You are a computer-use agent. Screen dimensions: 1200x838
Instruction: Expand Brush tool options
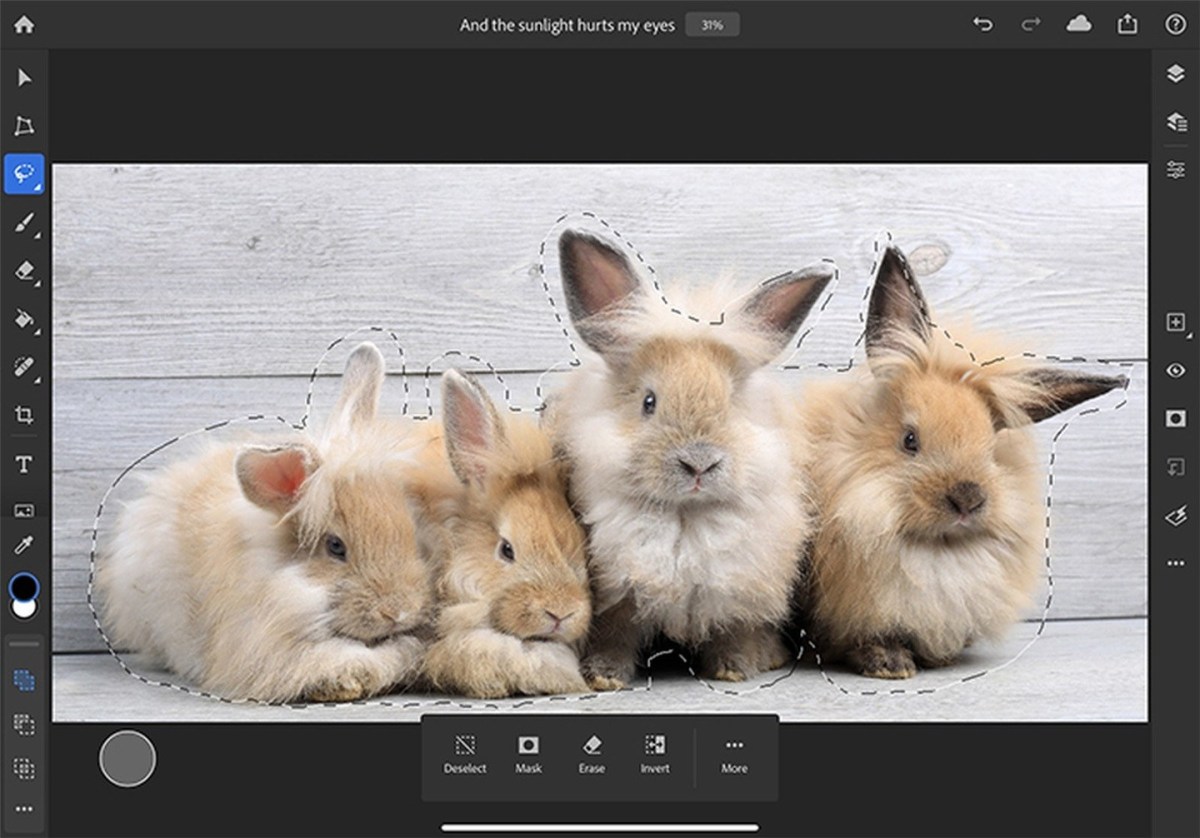coord(37,235)
